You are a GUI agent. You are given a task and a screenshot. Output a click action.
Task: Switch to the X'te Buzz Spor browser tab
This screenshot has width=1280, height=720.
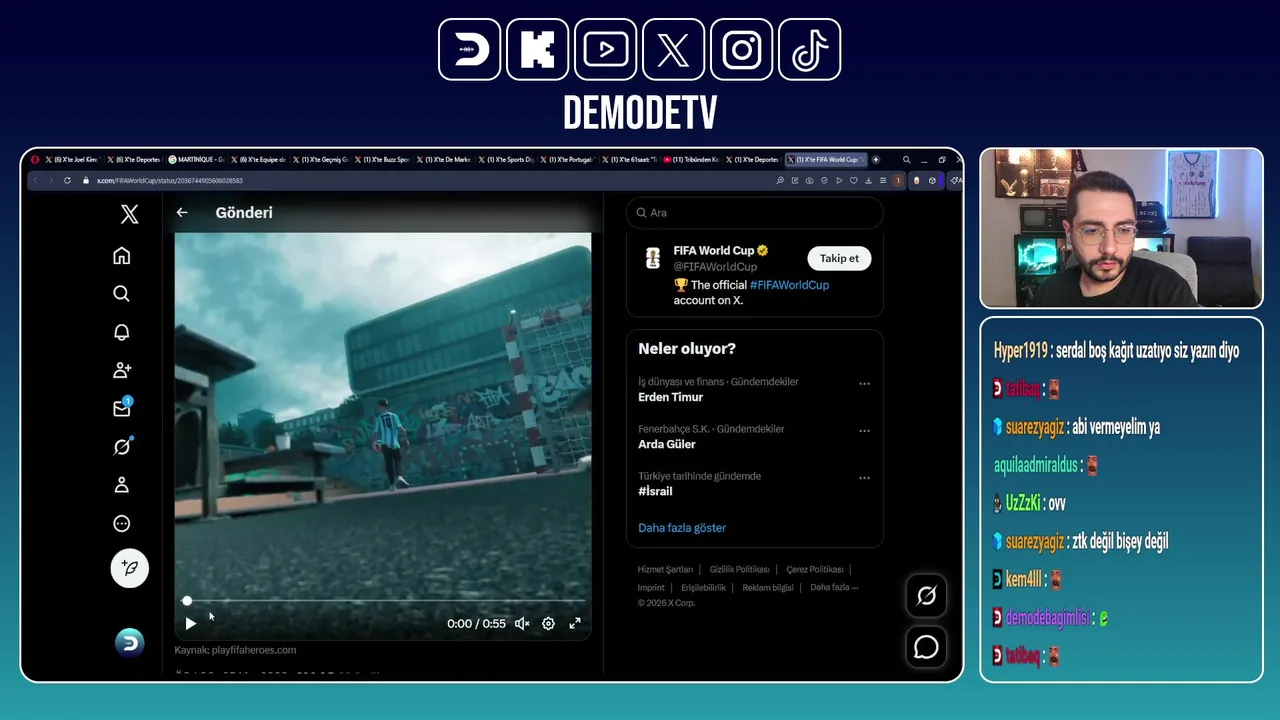click(x=381, y=160)
